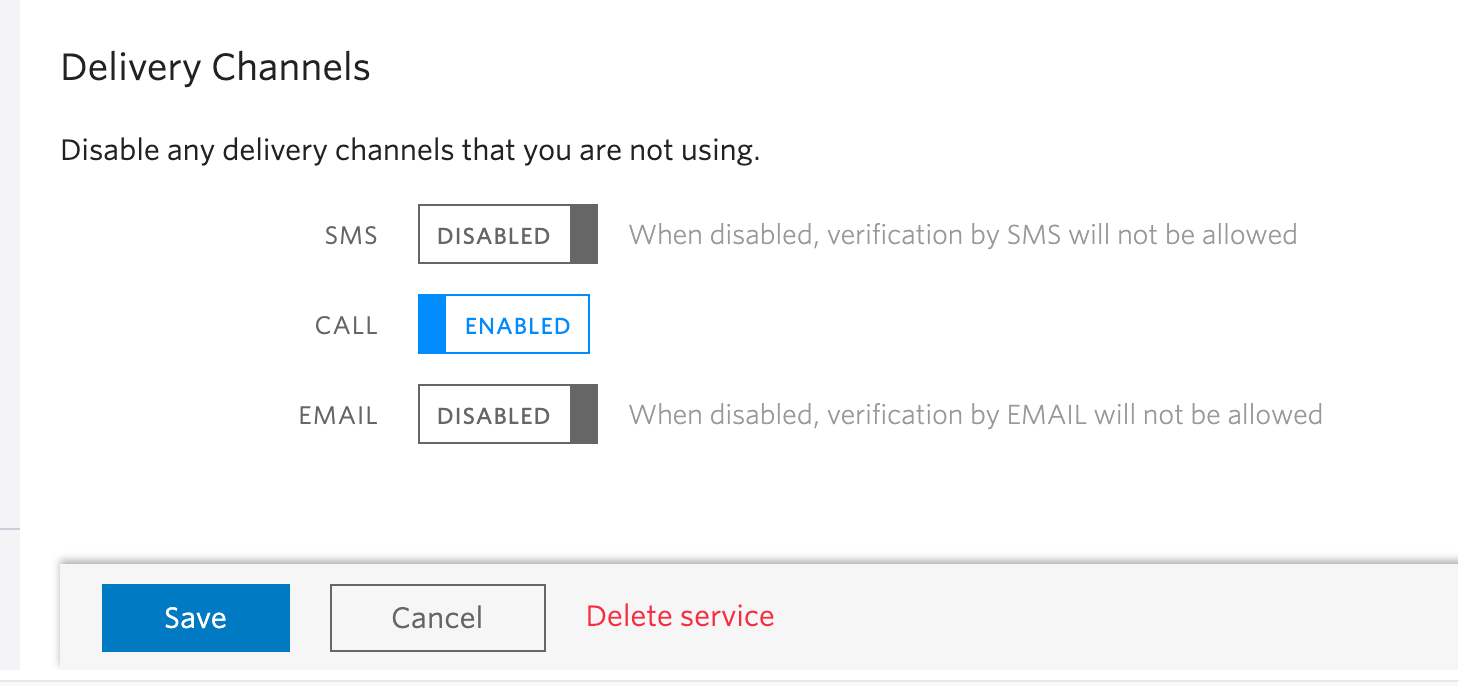Click the red Delete service link
This screenshot has width=1458, height=686.
(x=680, y=616)
